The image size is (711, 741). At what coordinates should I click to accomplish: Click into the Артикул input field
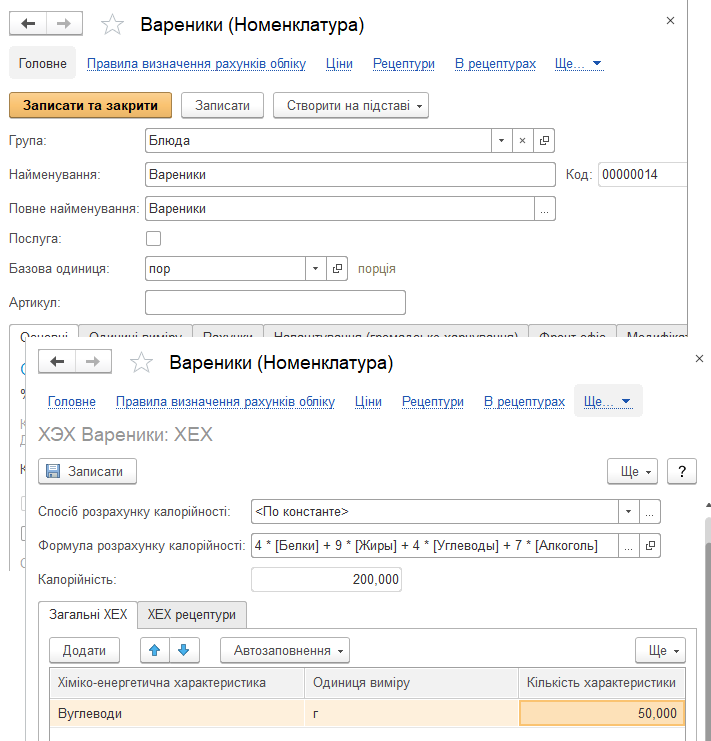[275, 302]
